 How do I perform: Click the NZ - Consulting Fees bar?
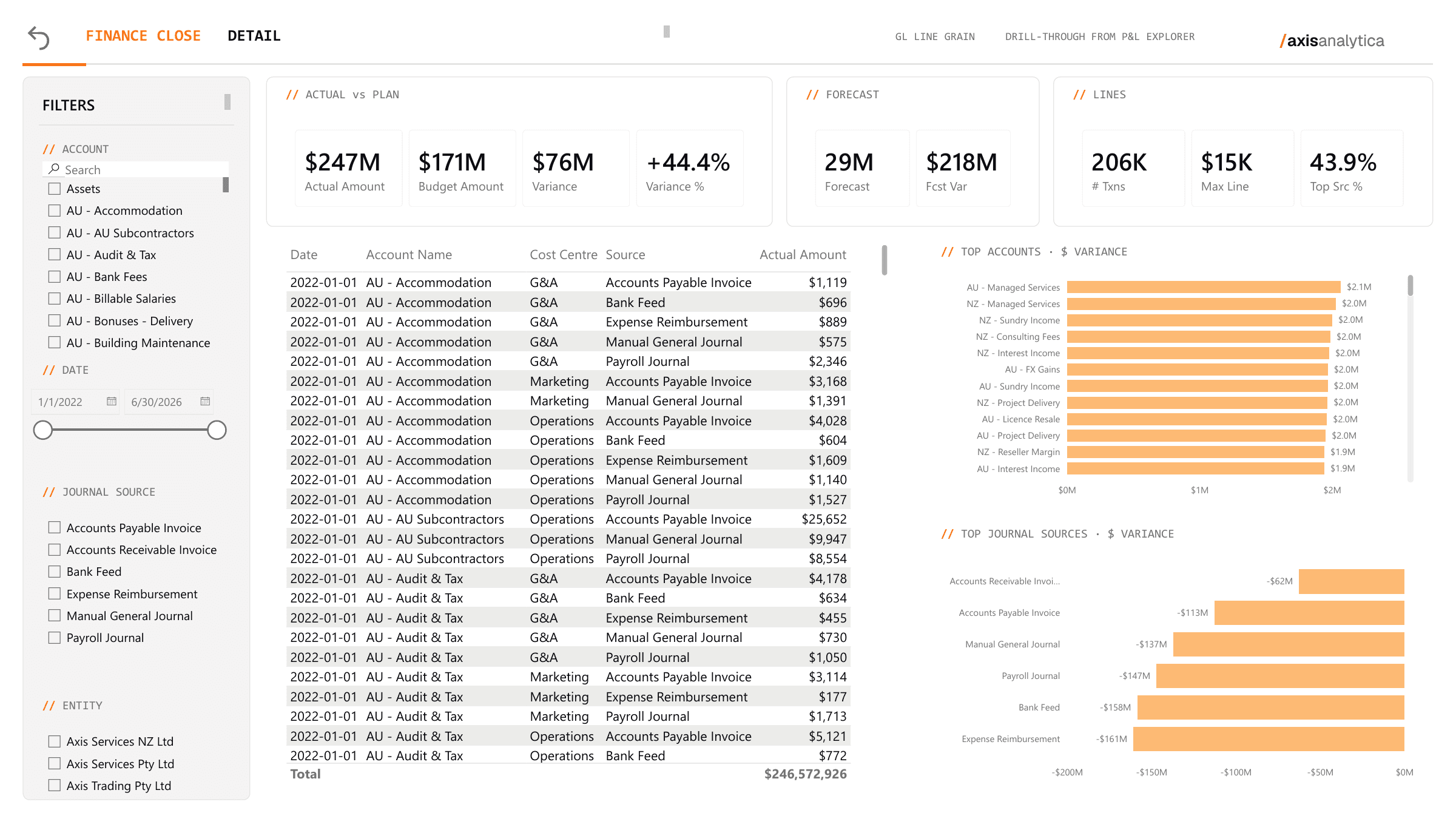coord(1199,337)
